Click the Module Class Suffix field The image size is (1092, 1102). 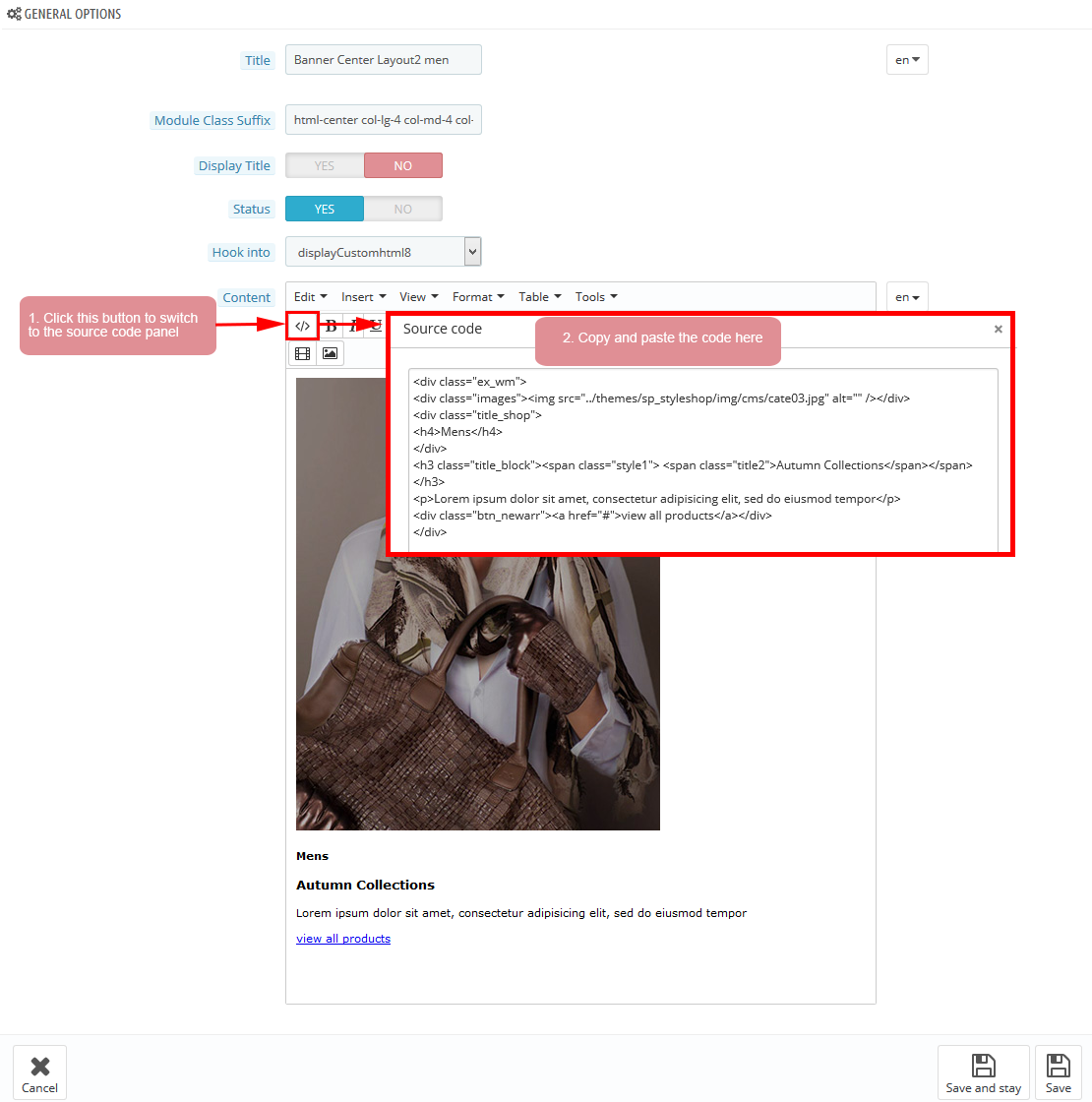(383, 120)
